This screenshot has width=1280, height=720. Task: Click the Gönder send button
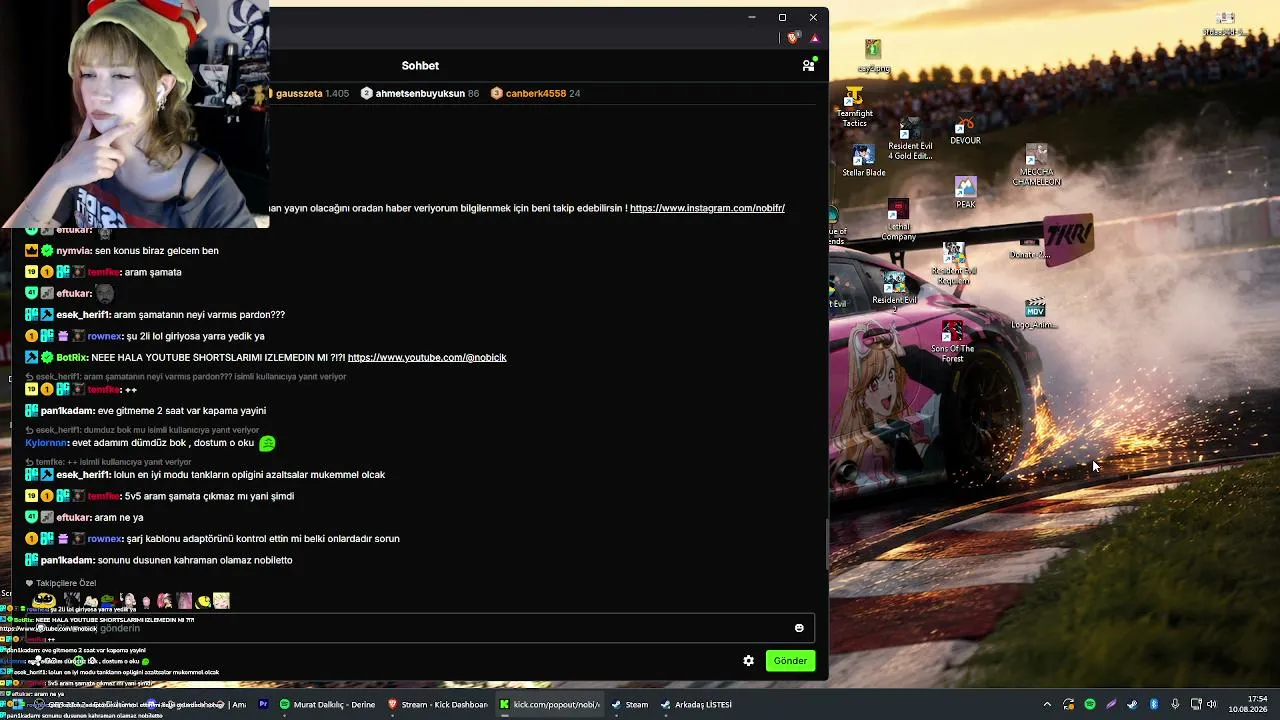point(790,660)
